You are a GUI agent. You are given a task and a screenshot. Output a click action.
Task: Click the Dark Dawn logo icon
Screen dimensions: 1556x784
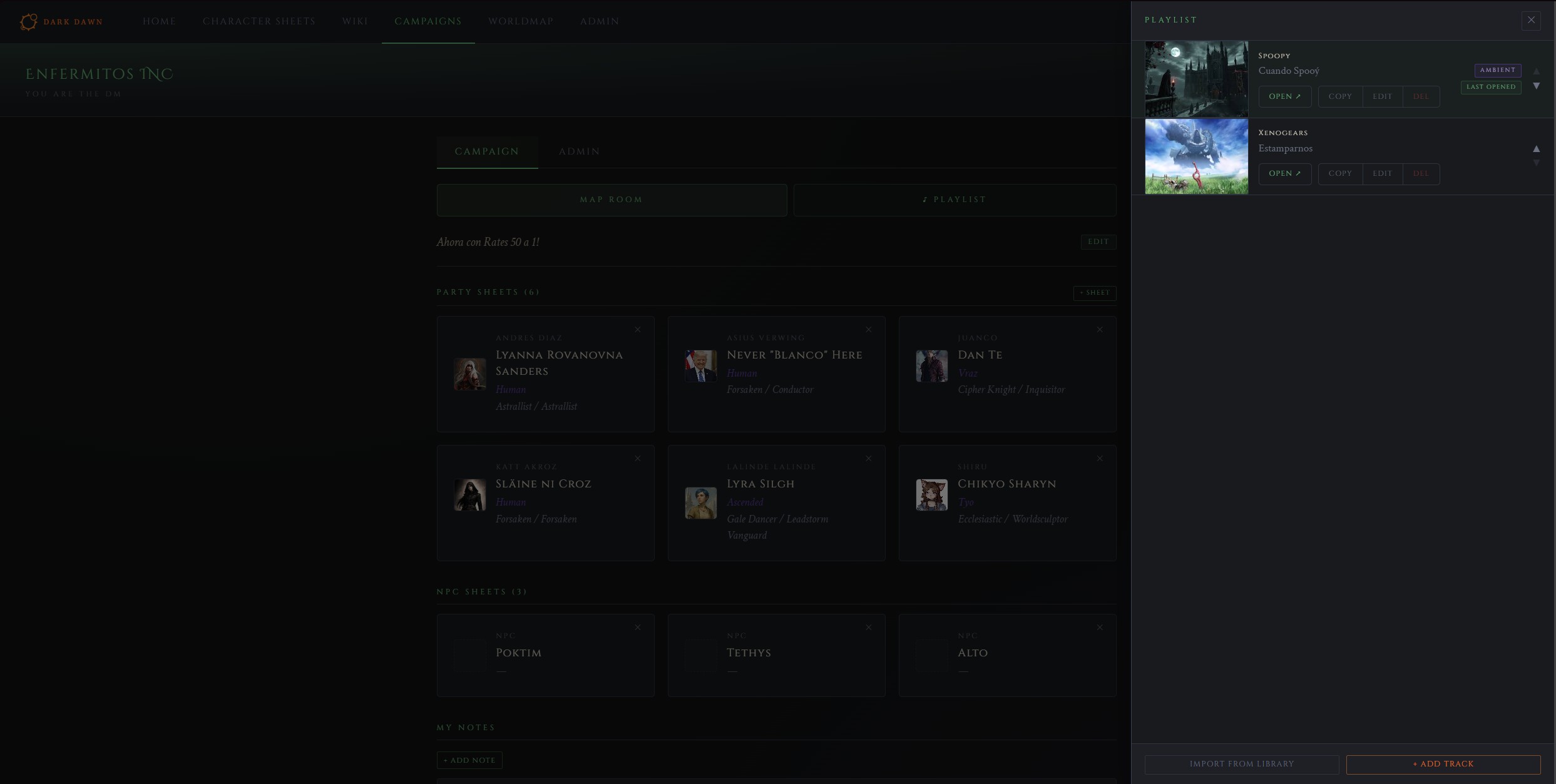pyautogui.click(x=28, y=22)
